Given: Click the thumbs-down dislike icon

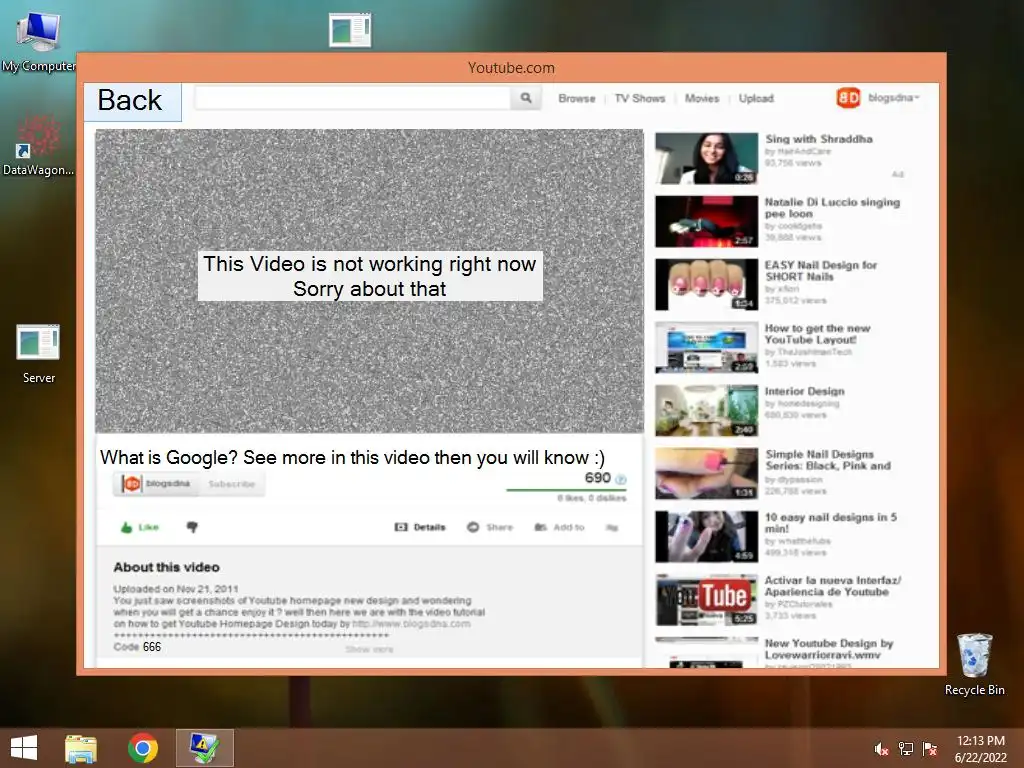Looking at the screenshot, I should click(192, 527).
